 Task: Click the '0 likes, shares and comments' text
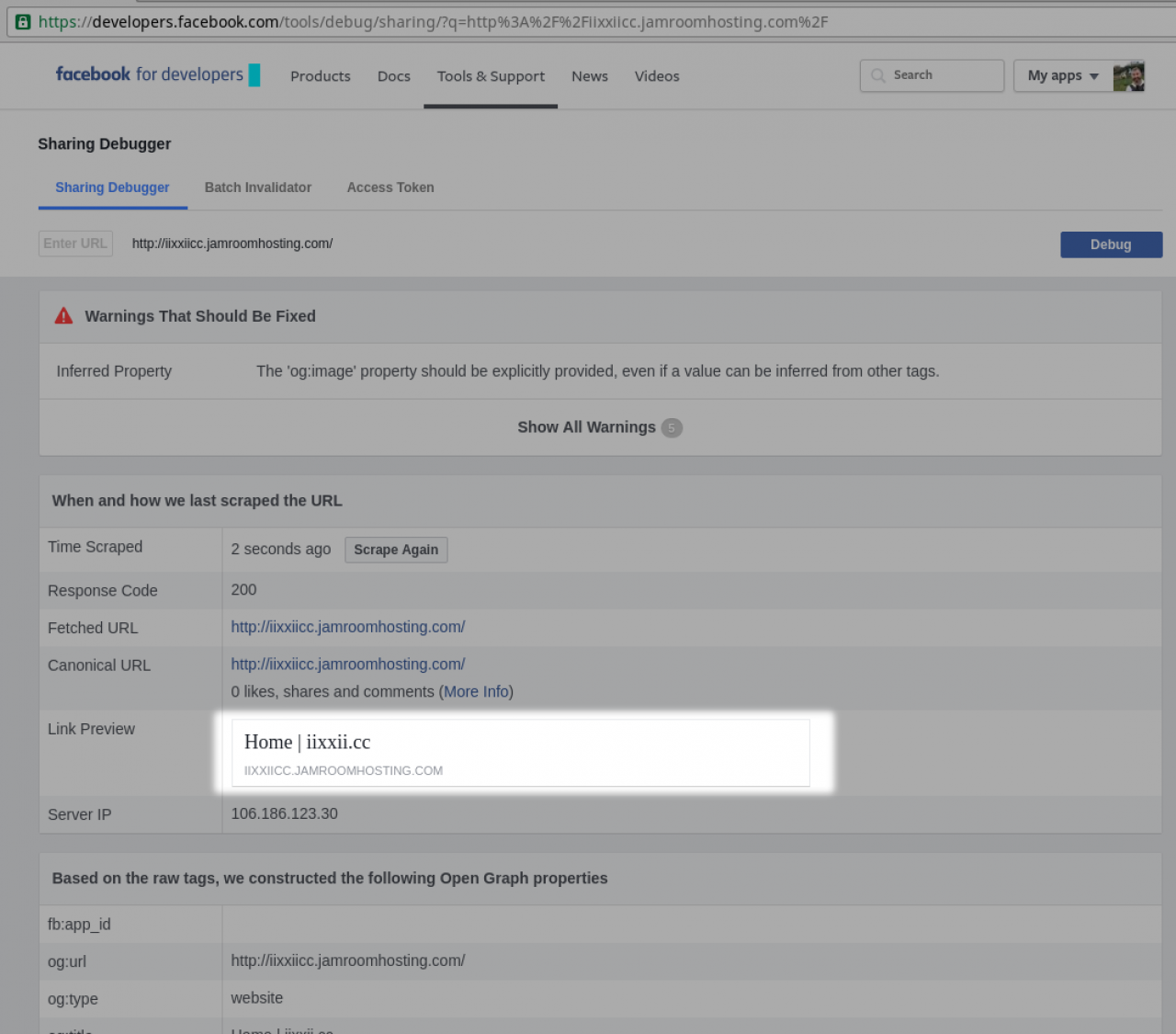pos(333,692)
